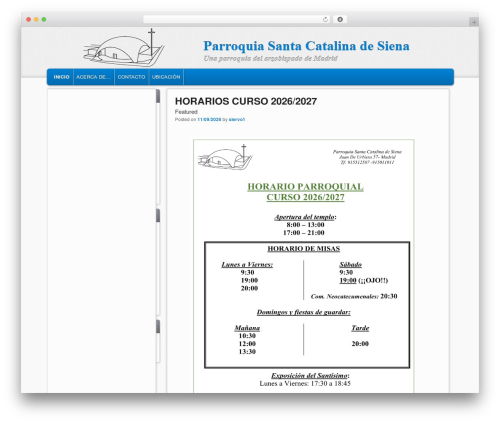Click the Sunday 13:30 mass time

click(x=247, y=352)
